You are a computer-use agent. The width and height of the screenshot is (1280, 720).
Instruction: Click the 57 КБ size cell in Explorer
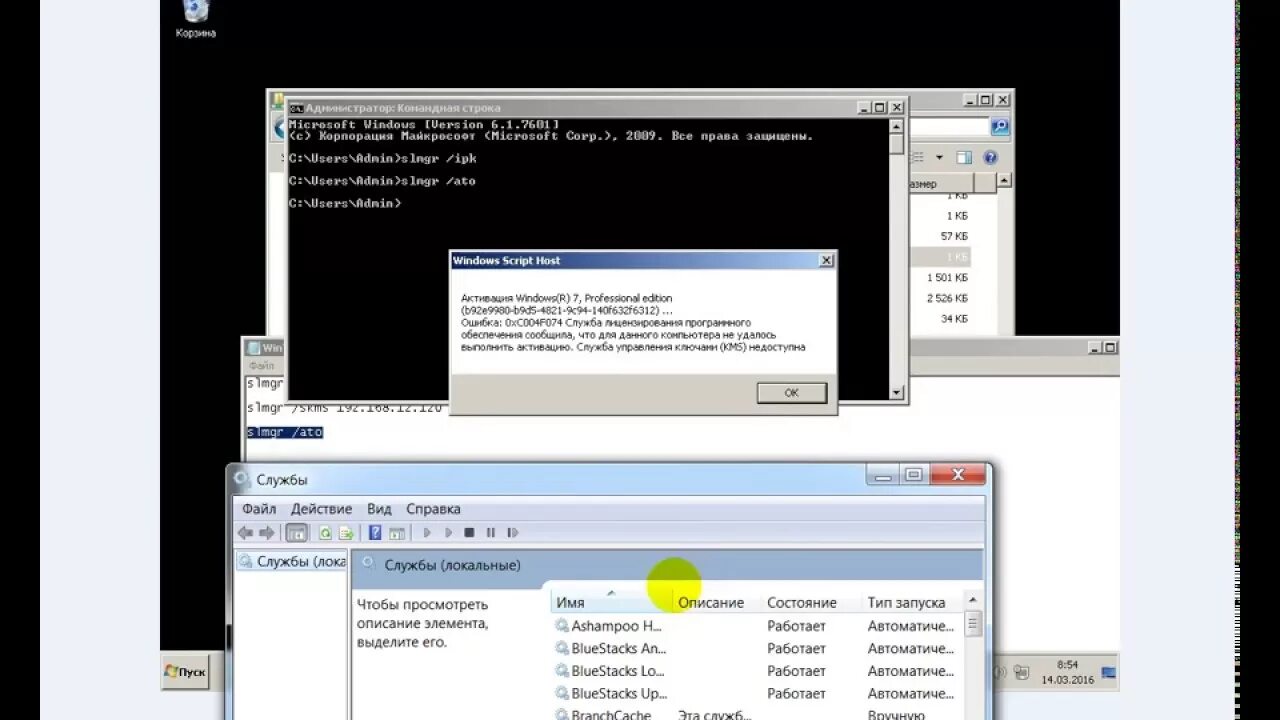[954, 236]
